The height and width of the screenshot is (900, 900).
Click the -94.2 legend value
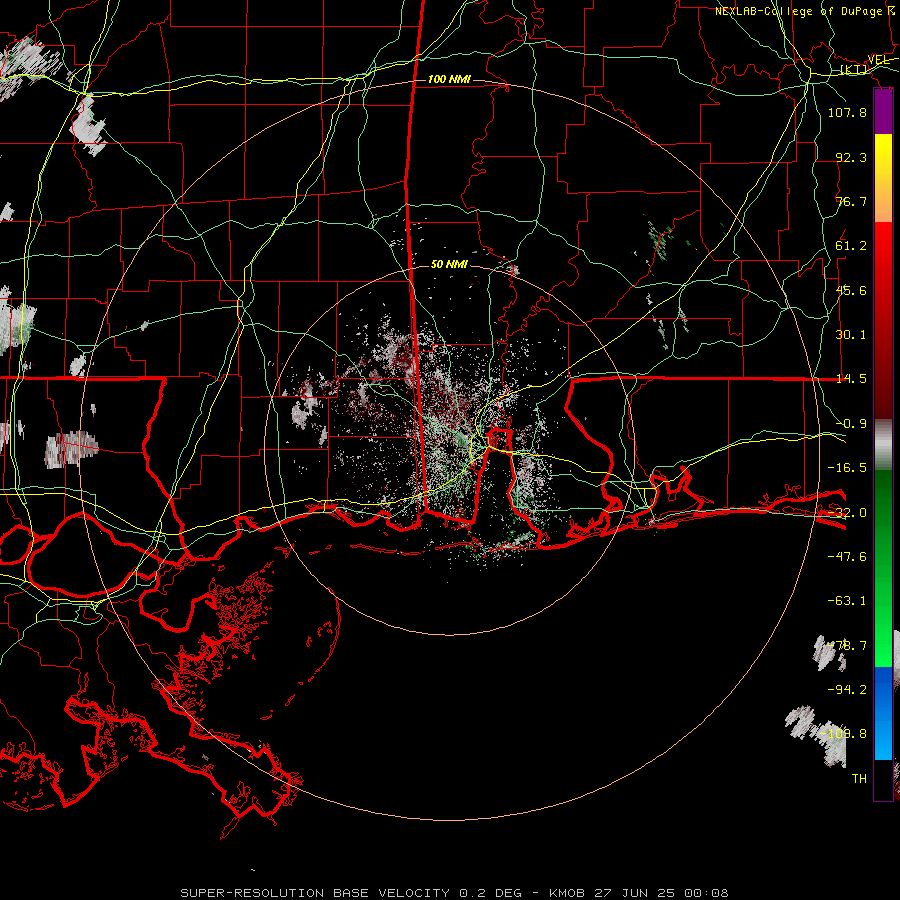pyautogui.click(x=847, y=690)
